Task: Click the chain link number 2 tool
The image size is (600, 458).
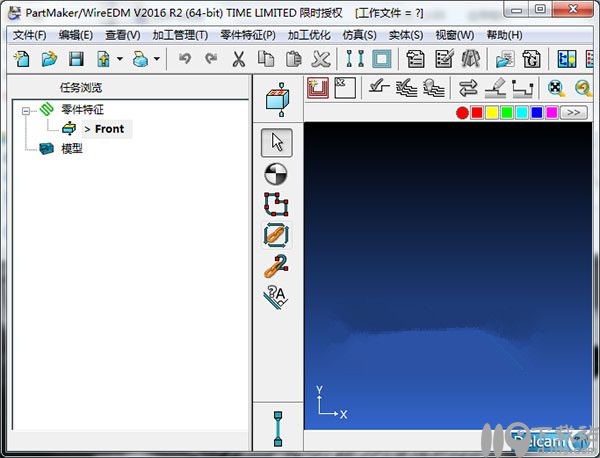Action: click(276, 266)
